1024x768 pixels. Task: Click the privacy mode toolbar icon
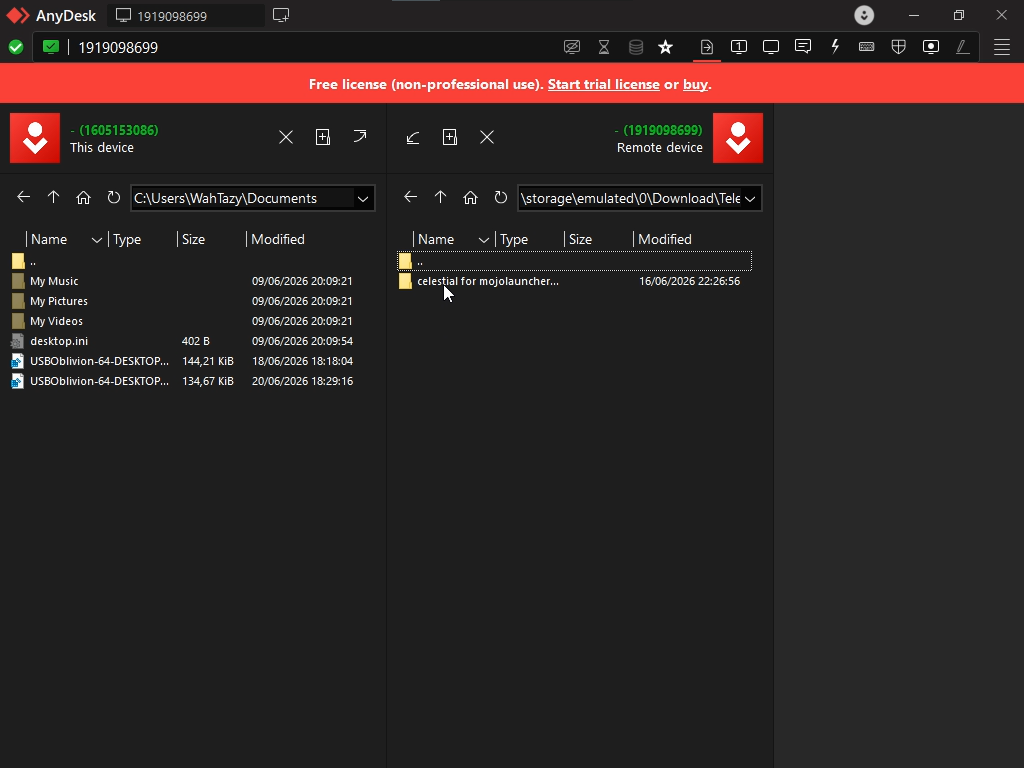point(571,47)
